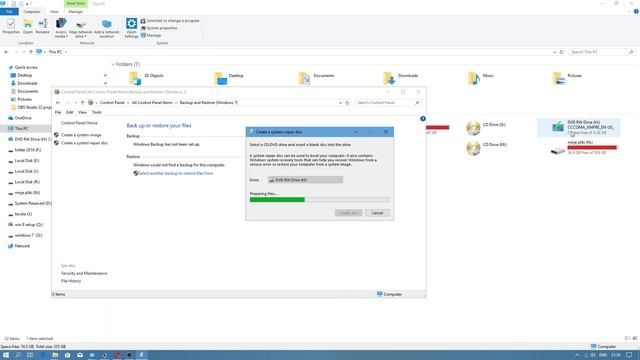Viewport: 640px width, 360px height.
Task: Open the Control Panel Edit menu
Action: (x=69, y=112)
